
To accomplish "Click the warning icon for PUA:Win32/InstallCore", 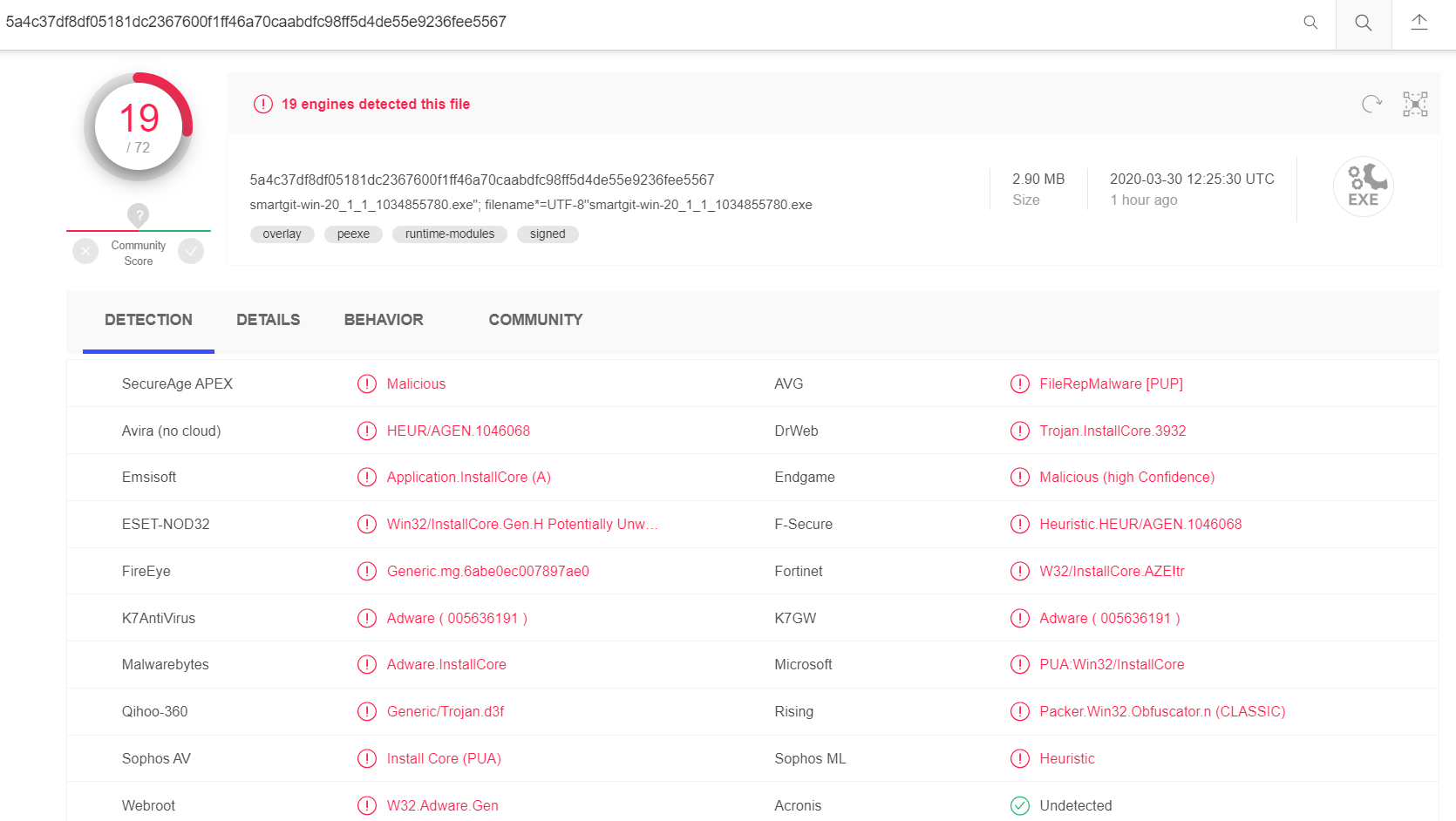I will pos(1020,664).
